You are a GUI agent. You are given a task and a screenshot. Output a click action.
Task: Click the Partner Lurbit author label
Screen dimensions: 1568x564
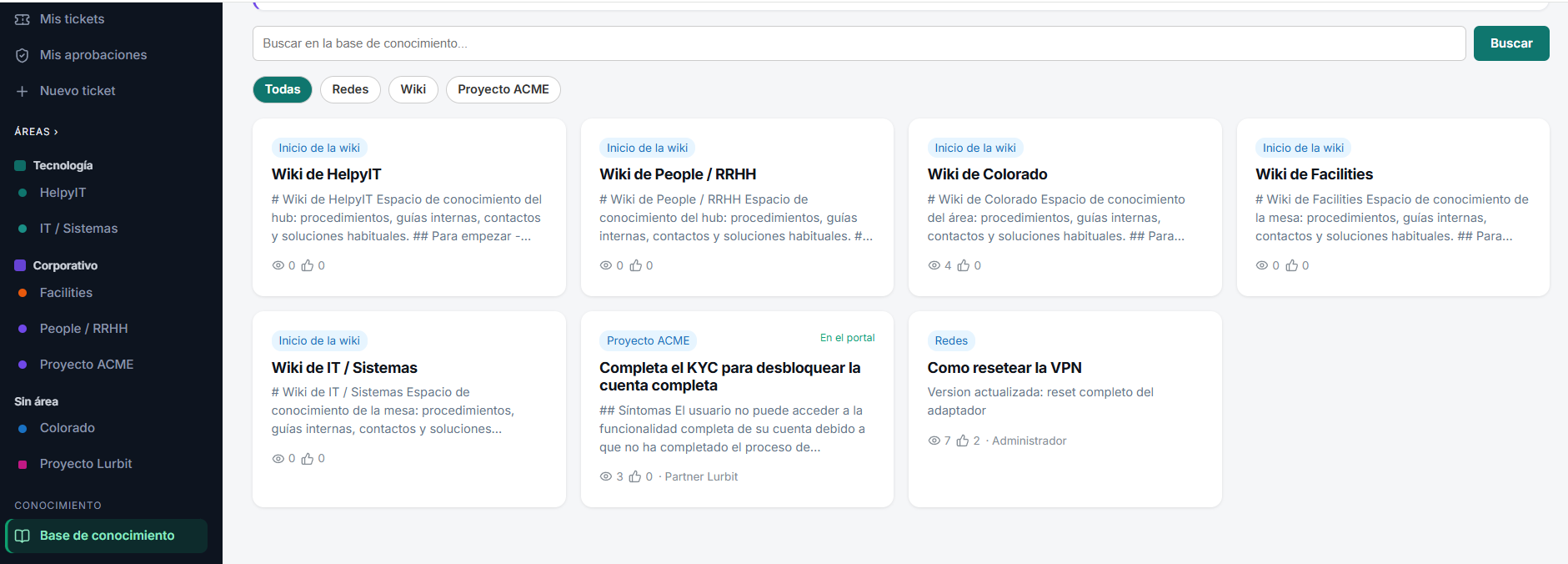(701, 476)
